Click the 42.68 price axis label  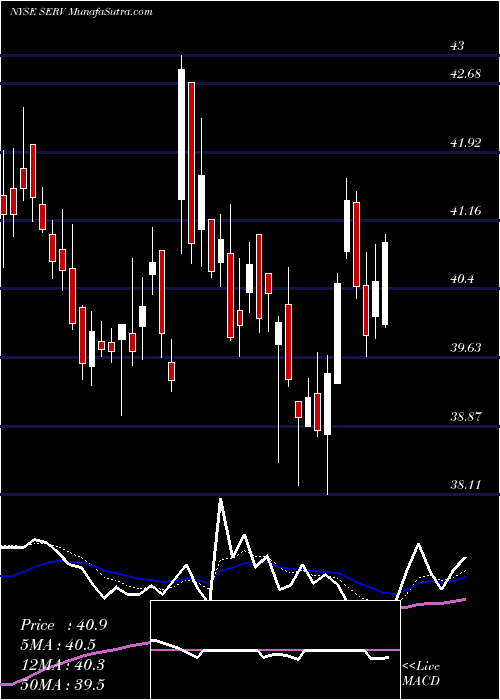[x=466, y=74]
